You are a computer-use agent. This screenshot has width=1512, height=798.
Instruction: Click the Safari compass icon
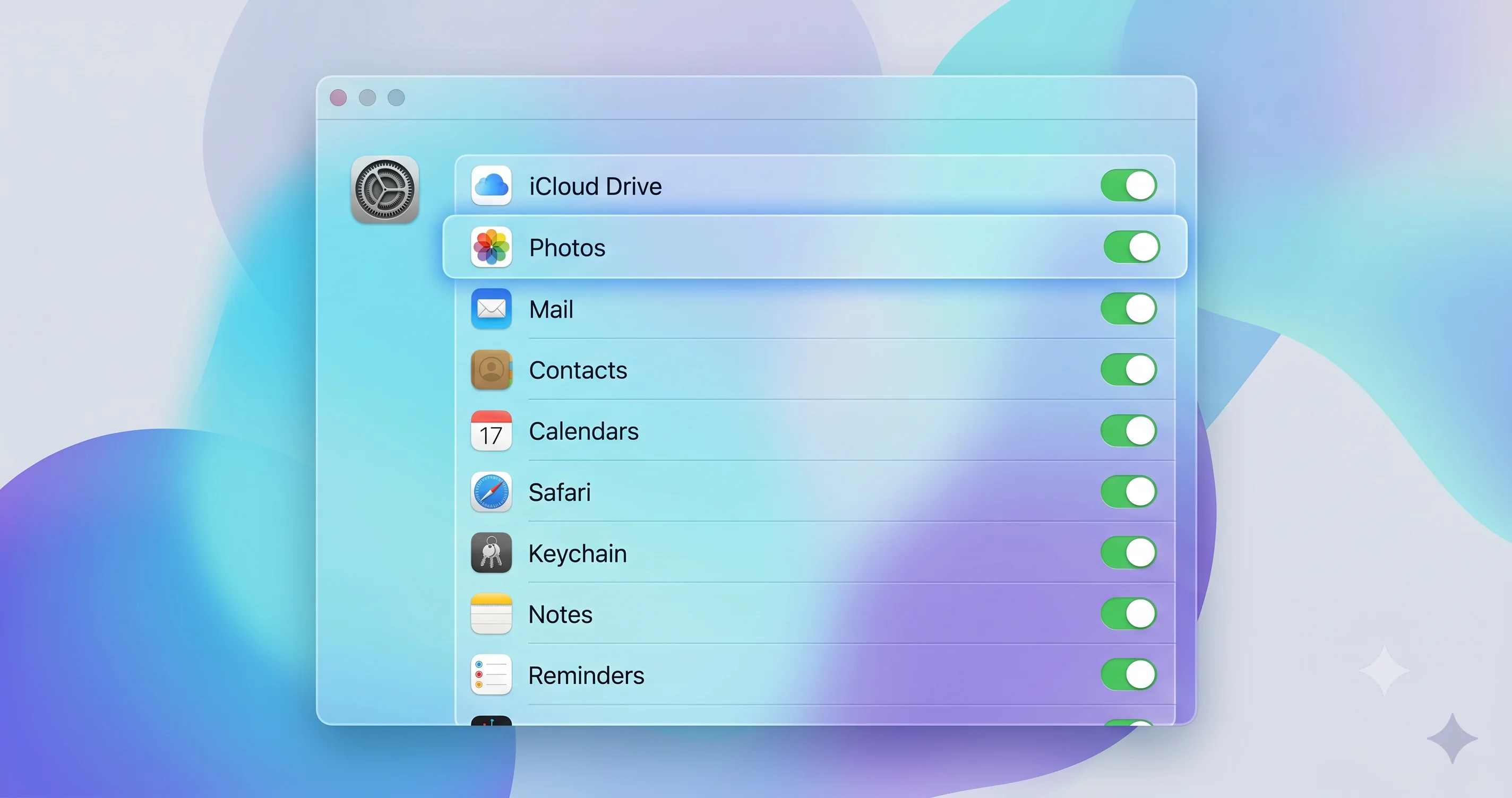pyautogui.click(x=491, y=492)
